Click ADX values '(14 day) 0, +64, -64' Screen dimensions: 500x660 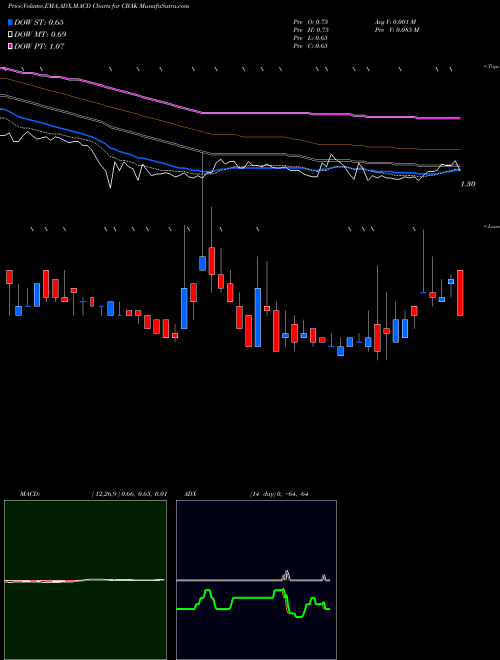point(279,494)
